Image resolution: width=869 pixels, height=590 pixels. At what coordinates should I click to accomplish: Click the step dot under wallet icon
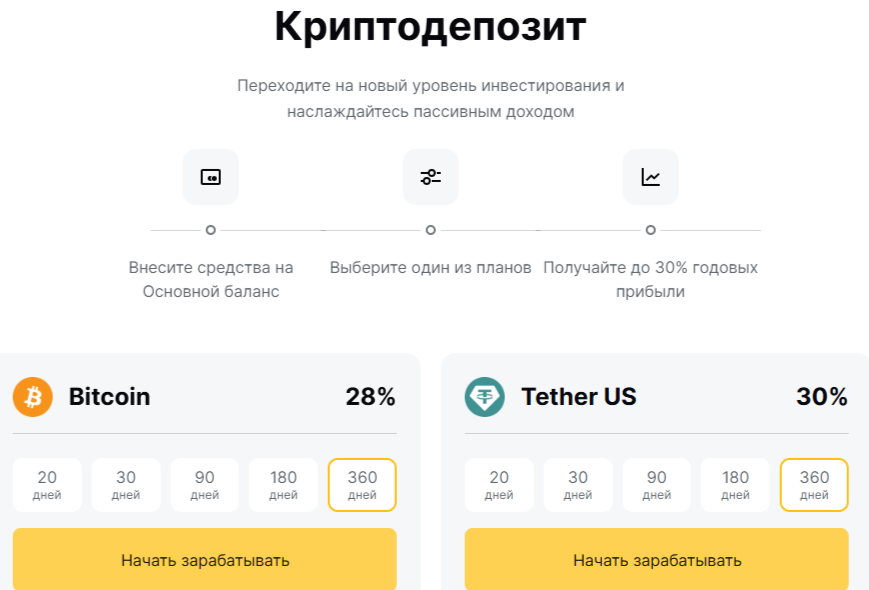click(211, 230)
